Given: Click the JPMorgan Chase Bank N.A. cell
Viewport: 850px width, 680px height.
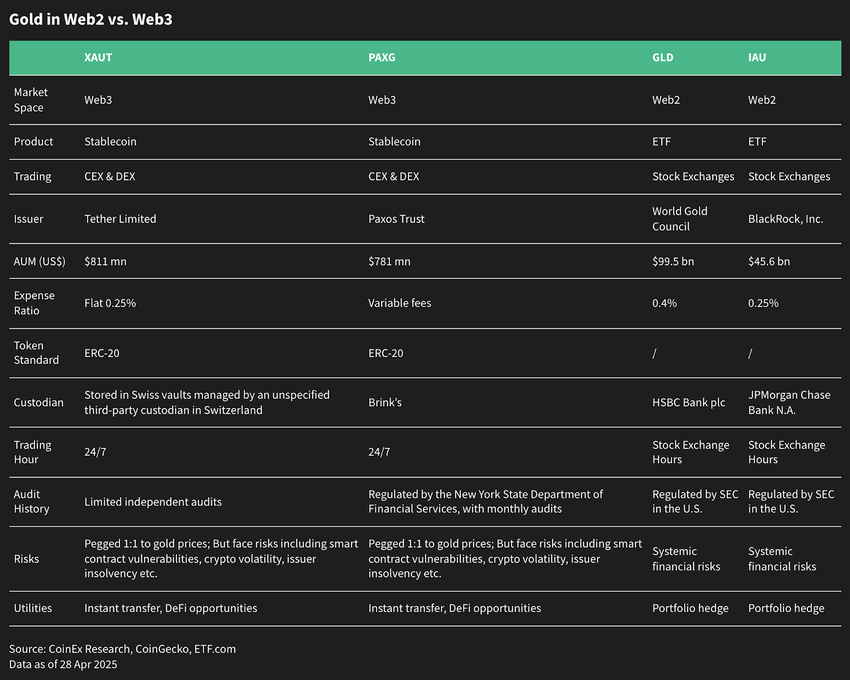Looking at the screenshot, I should coord(789,402).
